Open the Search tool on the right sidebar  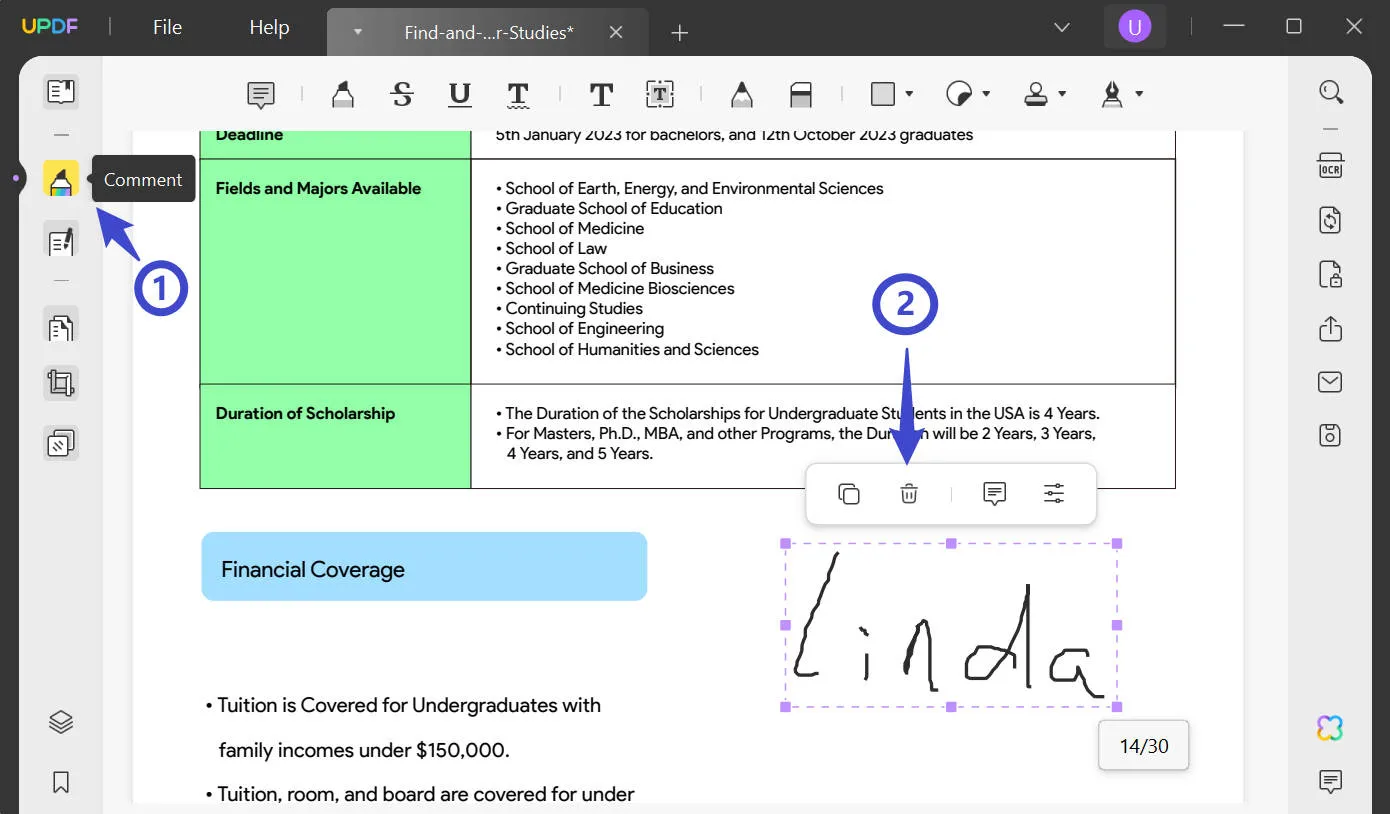point(1330,90)
